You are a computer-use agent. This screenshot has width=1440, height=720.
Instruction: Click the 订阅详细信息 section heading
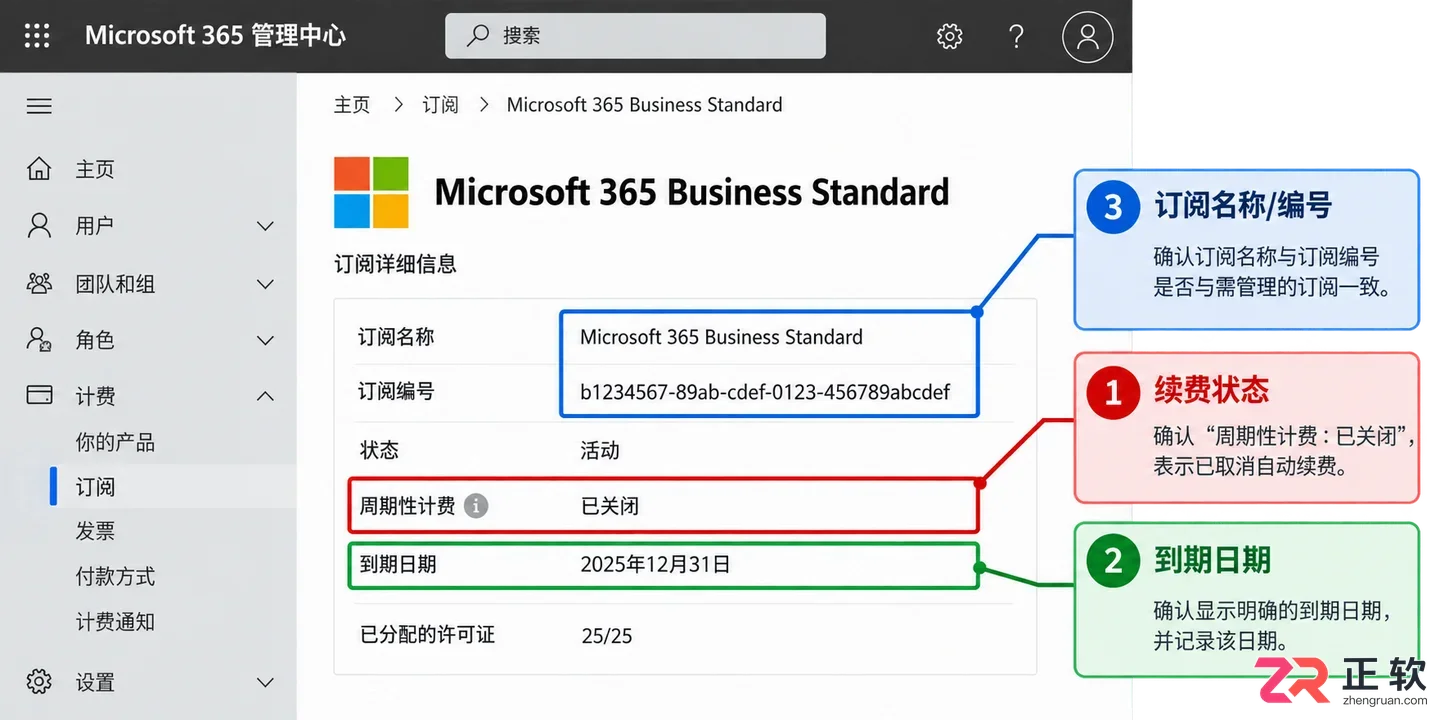(395, 265)
